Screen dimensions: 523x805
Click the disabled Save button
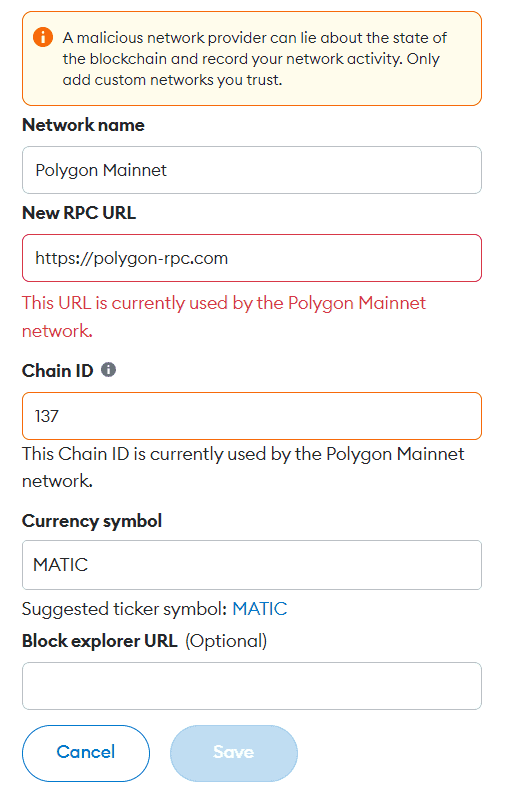(x=234, y=753)
